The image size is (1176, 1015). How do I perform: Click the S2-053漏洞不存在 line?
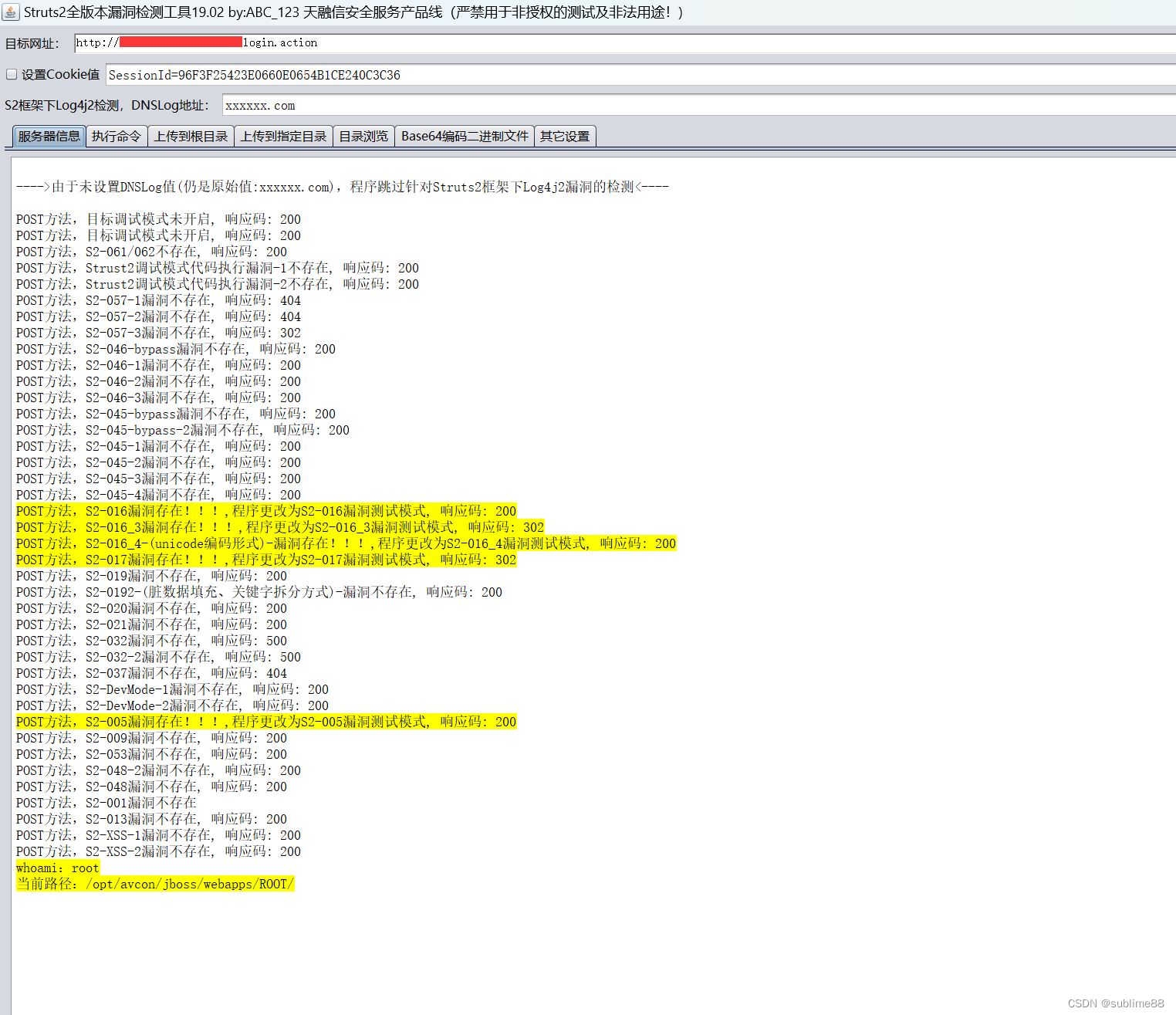151,754
